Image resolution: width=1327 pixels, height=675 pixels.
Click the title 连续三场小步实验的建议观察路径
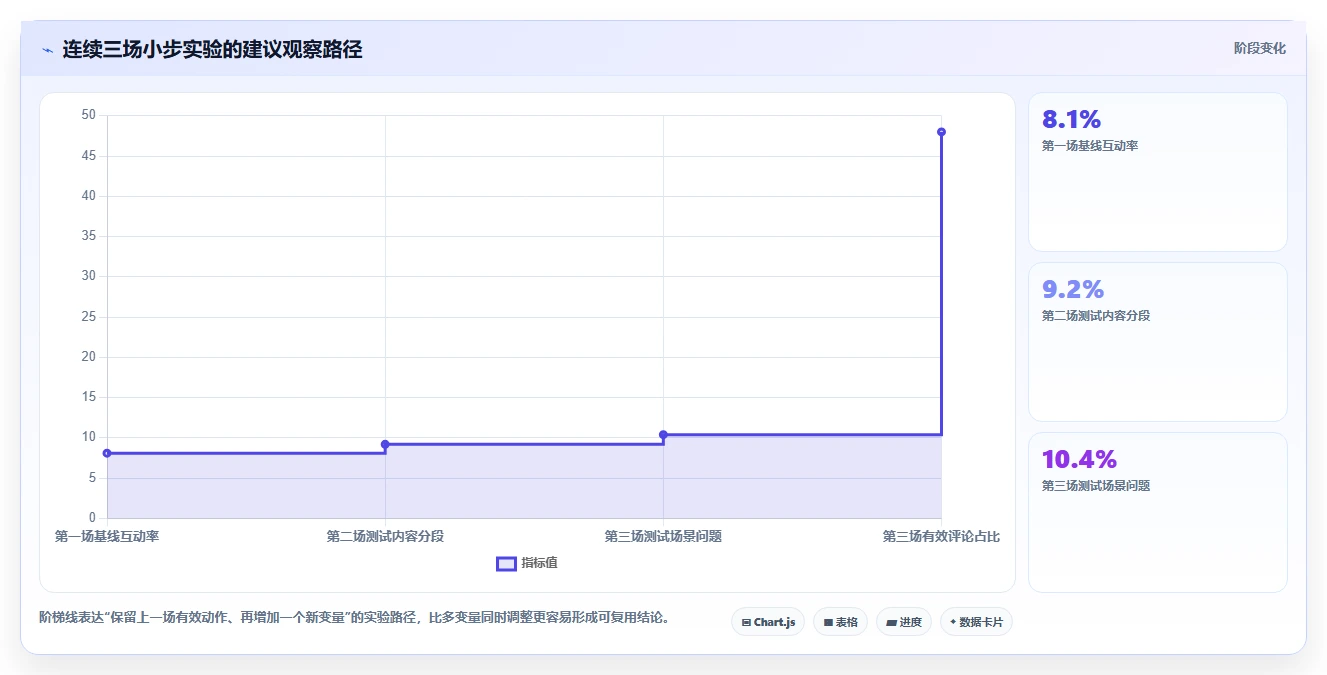[212, 49]
